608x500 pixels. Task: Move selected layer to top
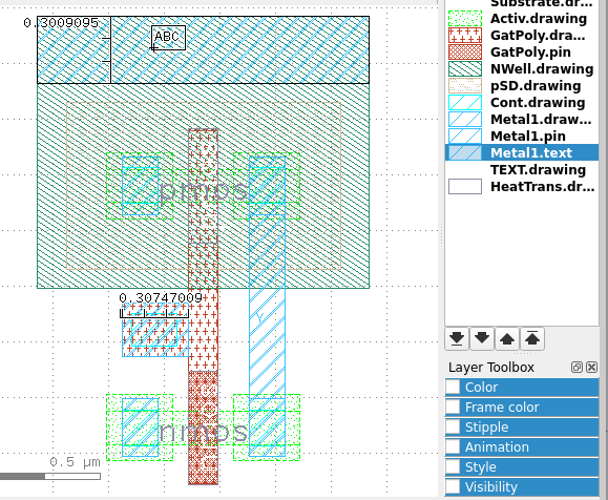pos(534,338)
